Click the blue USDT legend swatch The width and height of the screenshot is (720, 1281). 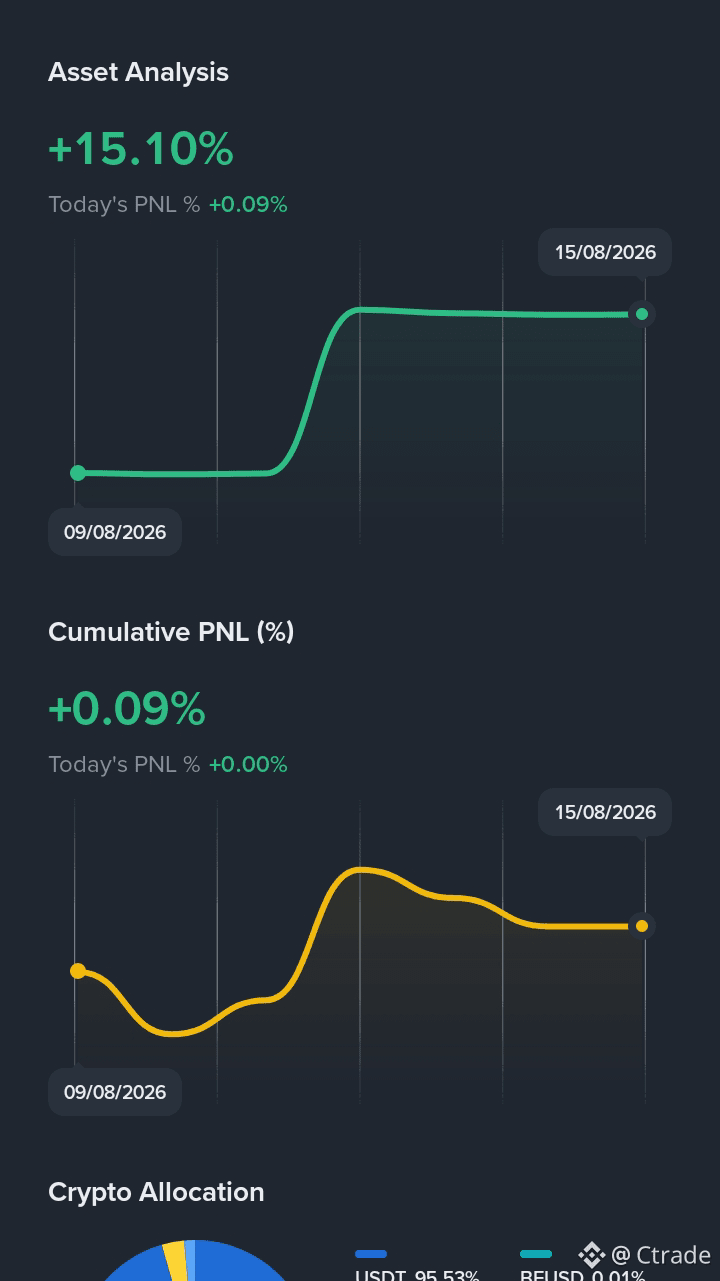(371, 1254)
